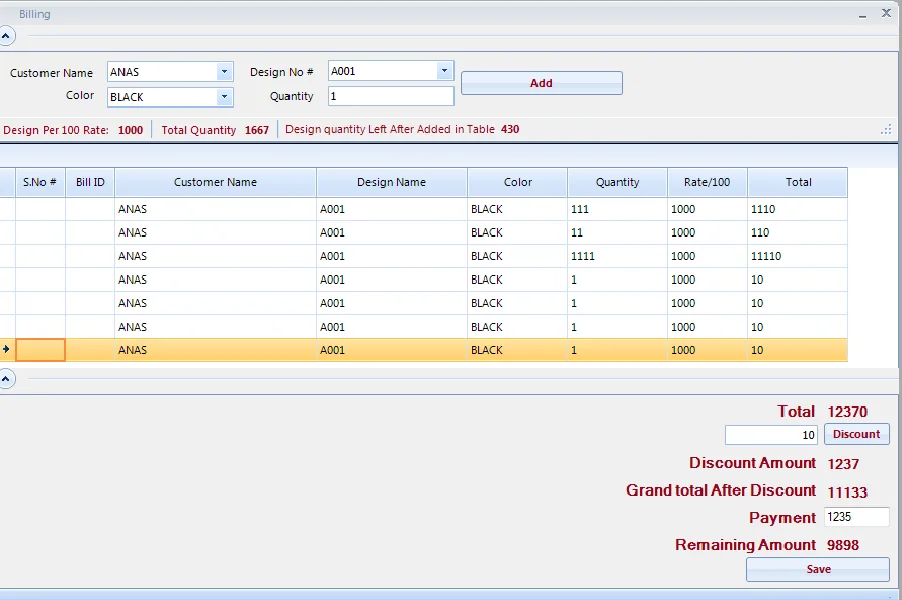Select the quantity cell showing 11
The width and height of the screenshot is (902, 600).
tap(617, 233)
